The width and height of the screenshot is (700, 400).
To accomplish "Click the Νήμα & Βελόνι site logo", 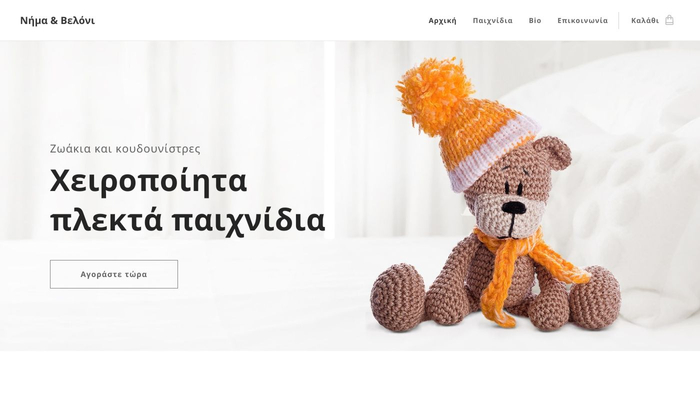I will pos(58,21).
